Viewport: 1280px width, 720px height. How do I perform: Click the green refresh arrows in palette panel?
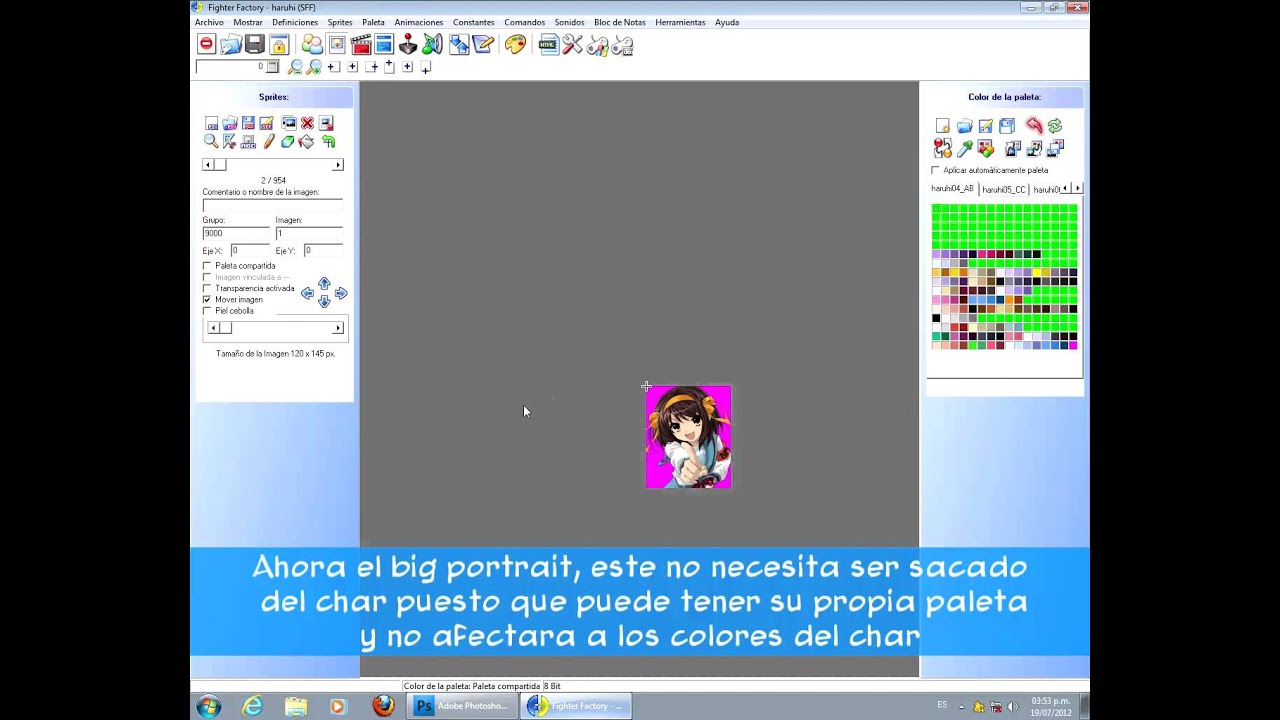coord(1055,125)
